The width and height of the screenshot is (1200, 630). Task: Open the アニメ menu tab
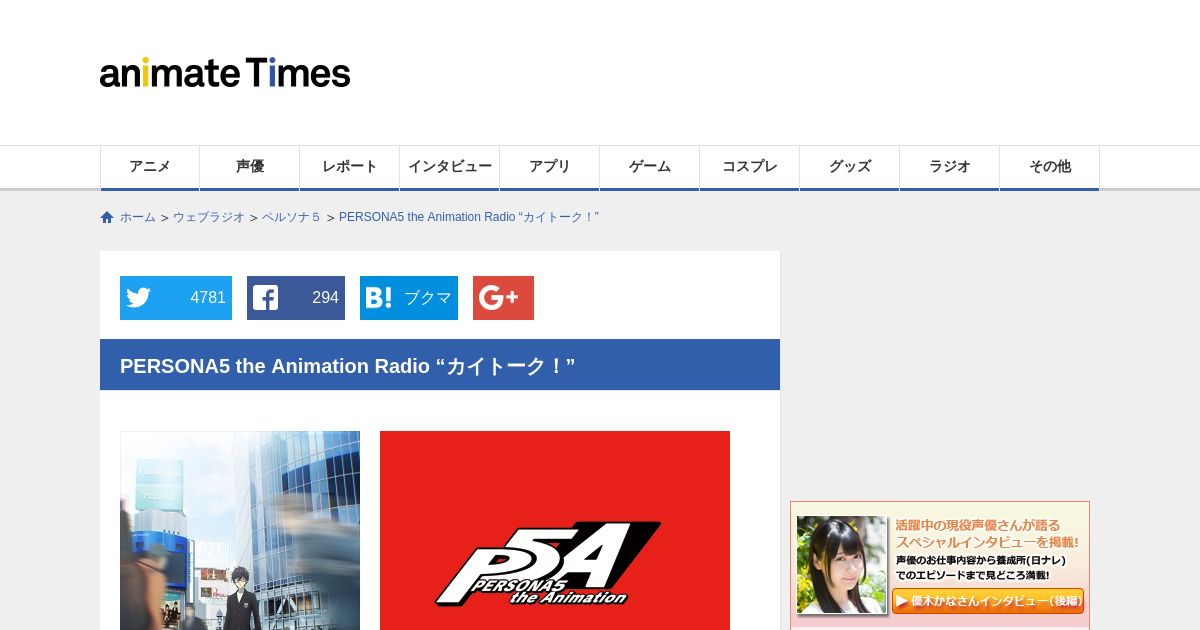150,167
